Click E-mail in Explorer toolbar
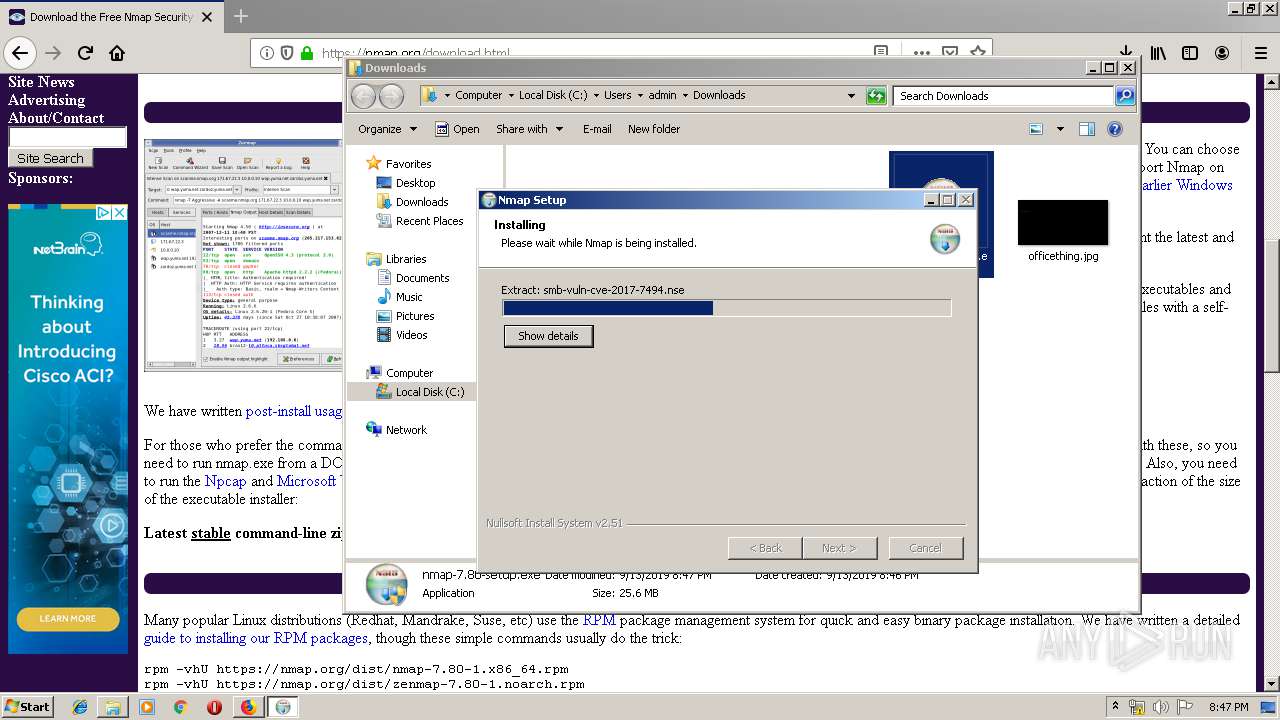The image size is (1280, 720). click(597, 129)
